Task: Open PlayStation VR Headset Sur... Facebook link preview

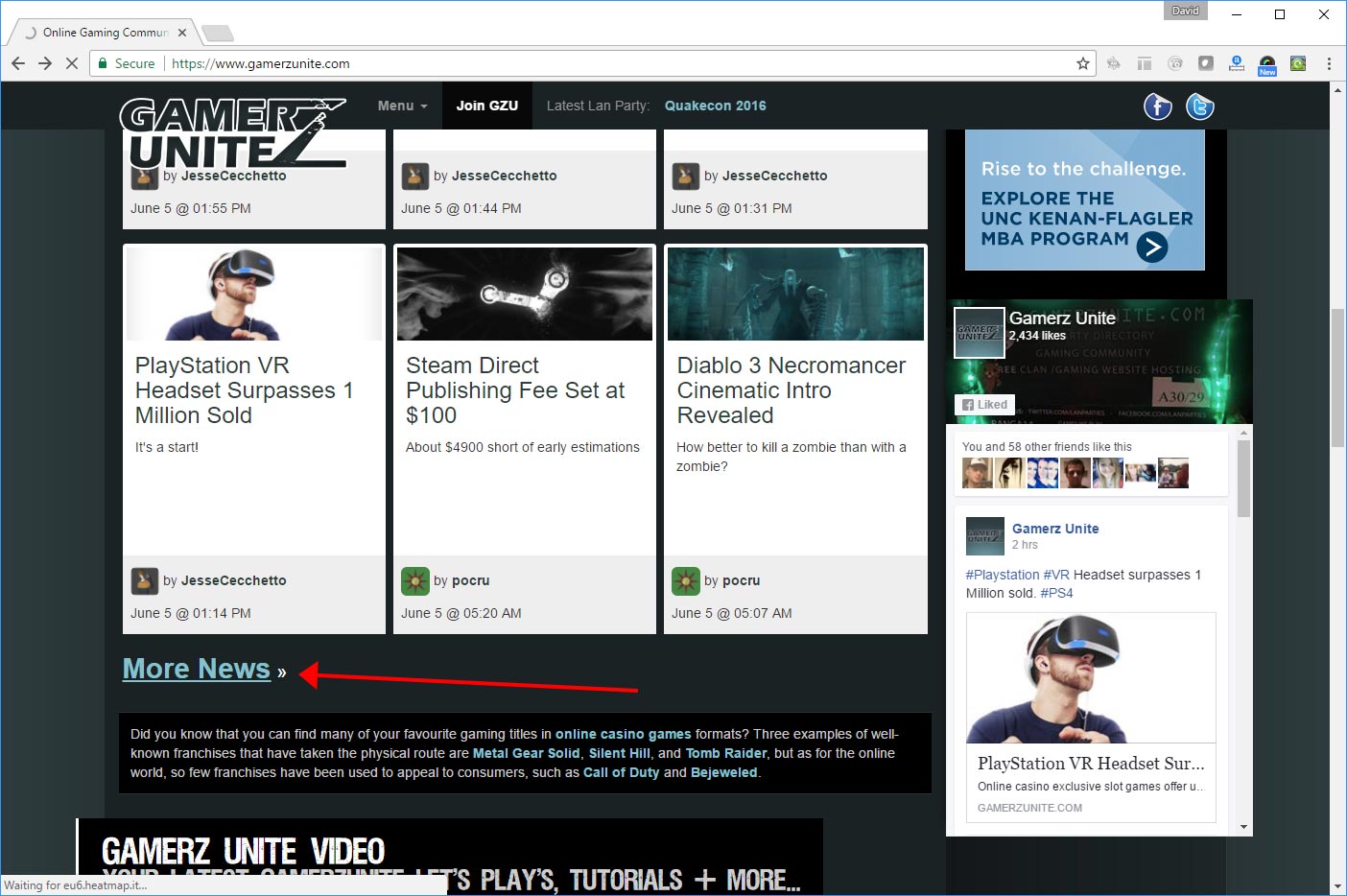Action: tap(1091, 764)
